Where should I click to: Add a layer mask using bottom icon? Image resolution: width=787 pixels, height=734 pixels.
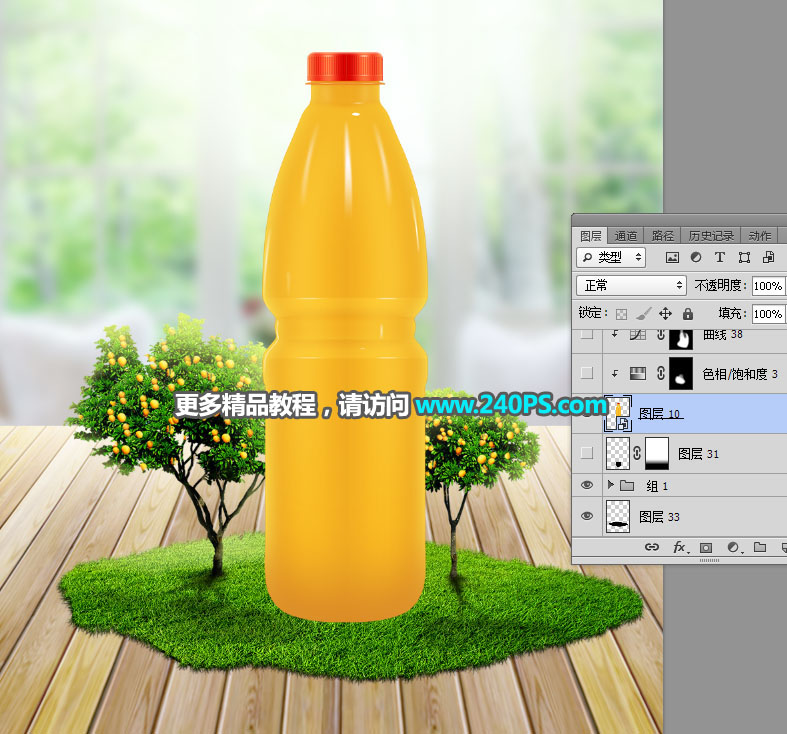[706, 547]
